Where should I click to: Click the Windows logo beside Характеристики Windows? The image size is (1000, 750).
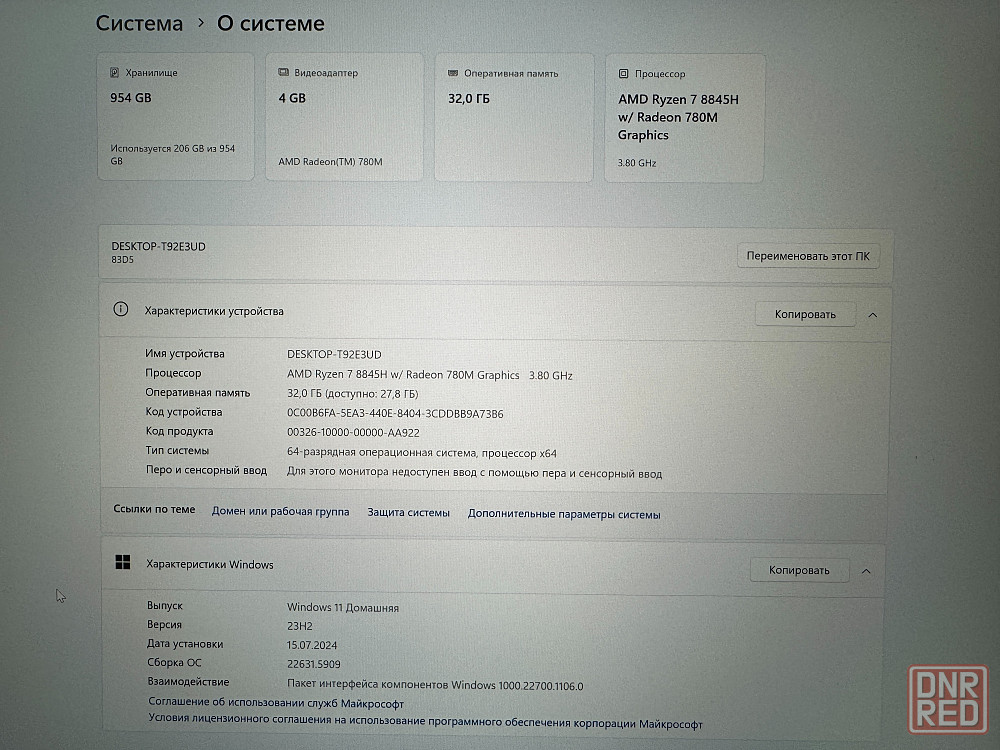pyautogui.click(x=123, y=564)
